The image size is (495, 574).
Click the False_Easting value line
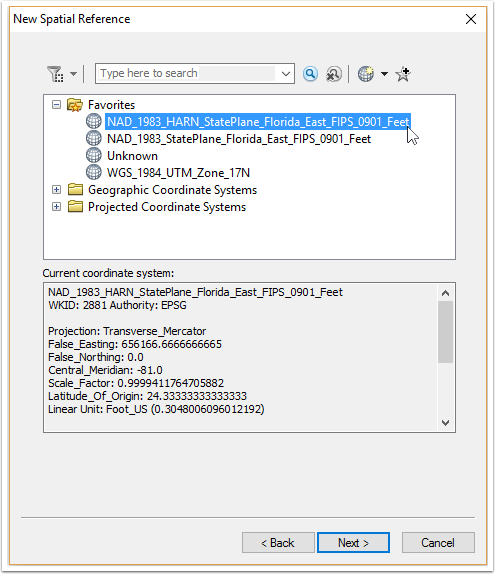tap(135, 344)
